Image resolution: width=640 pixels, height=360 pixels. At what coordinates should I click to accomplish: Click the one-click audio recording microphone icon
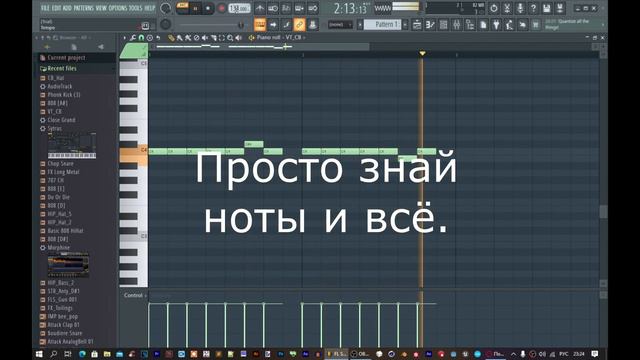point(520,8)
